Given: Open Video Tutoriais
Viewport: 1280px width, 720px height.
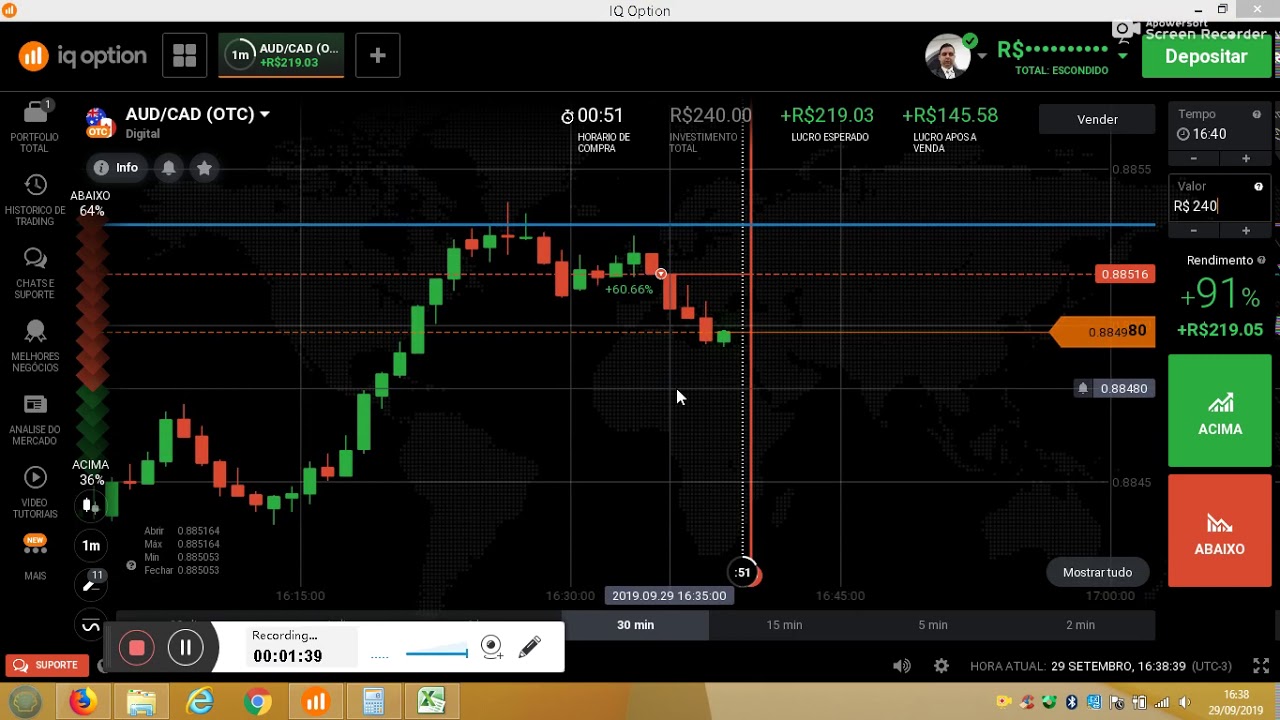Looking at the screenshot, I should 35,493.
